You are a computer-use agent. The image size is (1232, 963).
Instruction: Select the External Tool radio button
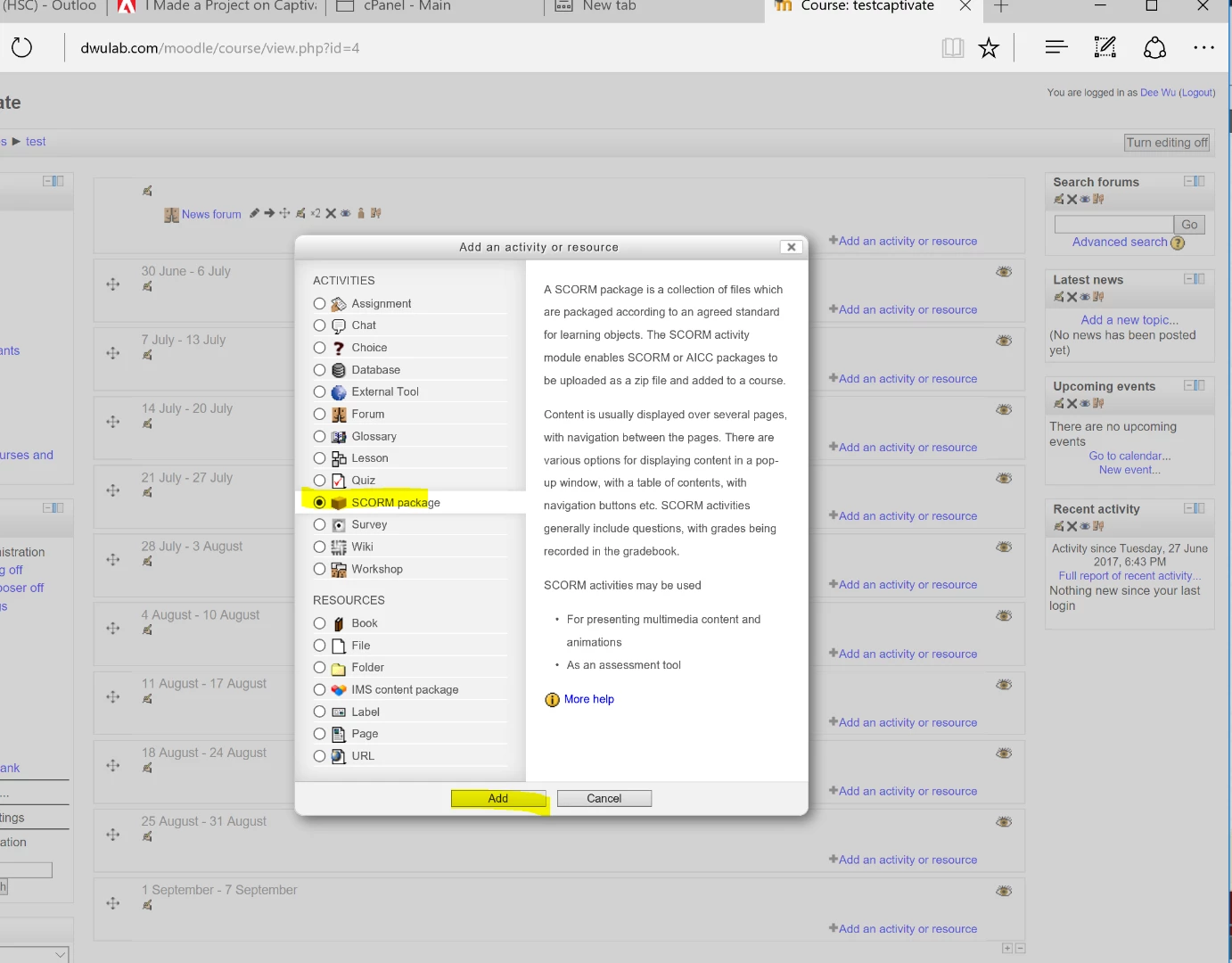(319, 392)
